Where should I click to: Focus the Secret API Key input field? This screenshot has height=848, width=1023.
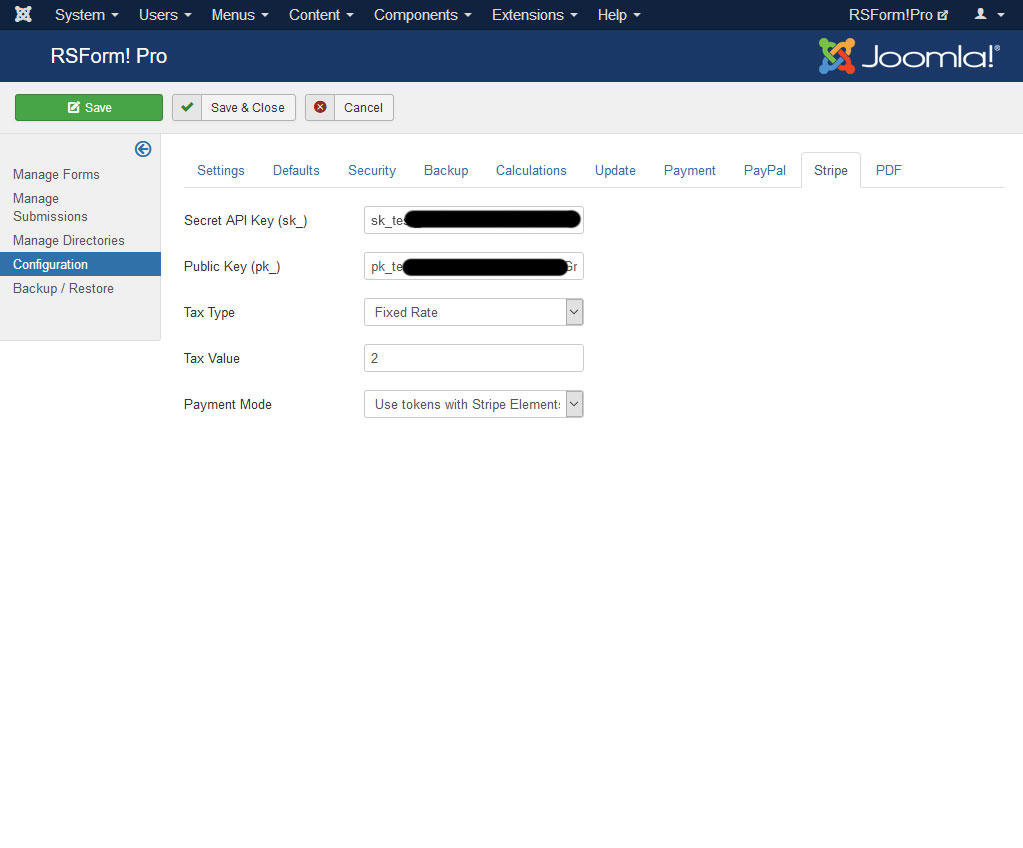point(474,220)
